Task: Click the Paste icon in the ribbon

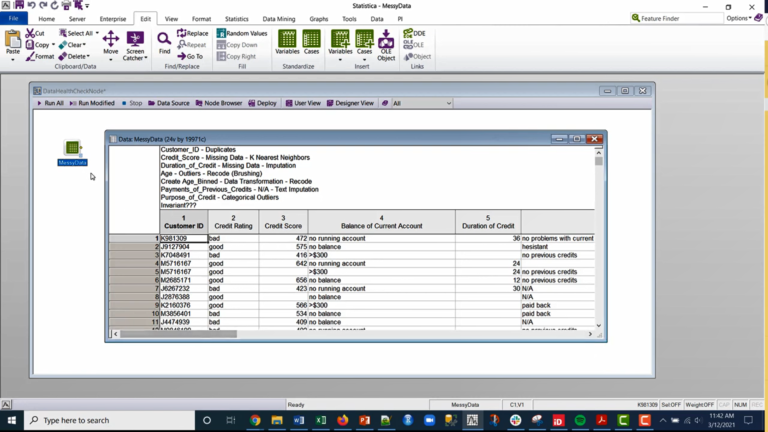Action: [x=13, y=41]
